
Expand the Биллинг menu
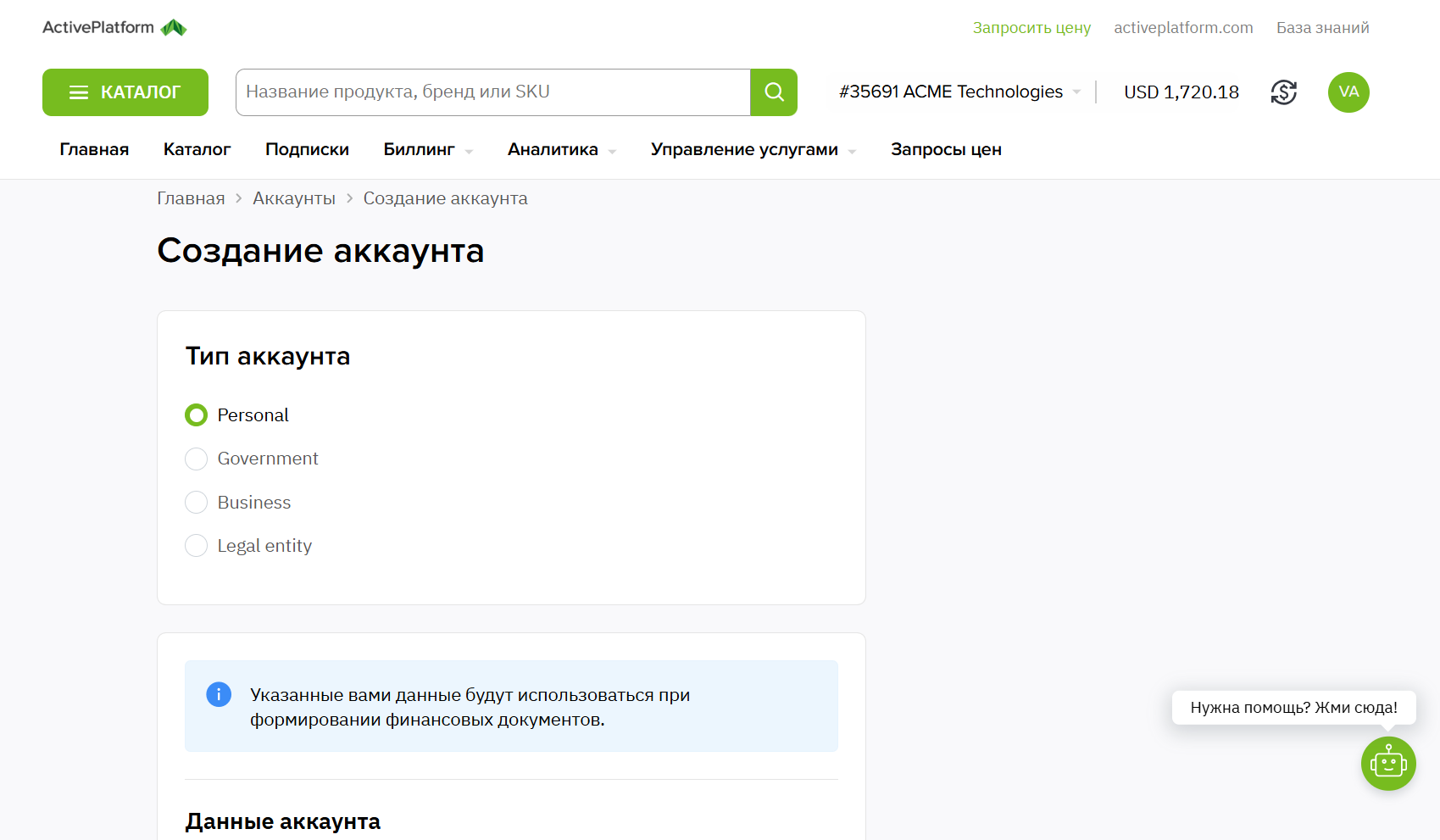[428, 150]
